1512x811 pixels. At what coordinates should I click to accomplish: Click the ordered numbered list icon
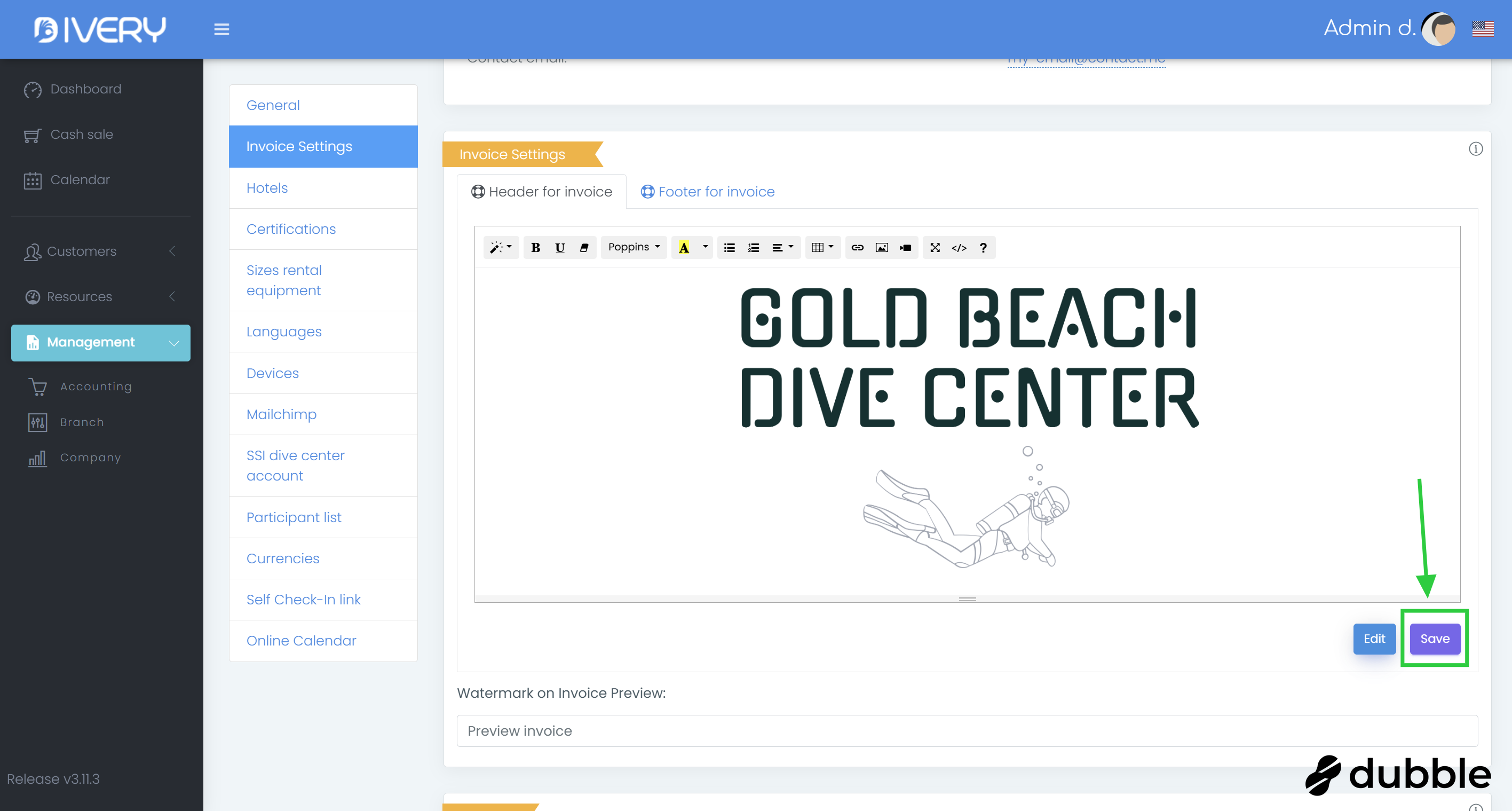pyautogui.click(x=753, y=247)
